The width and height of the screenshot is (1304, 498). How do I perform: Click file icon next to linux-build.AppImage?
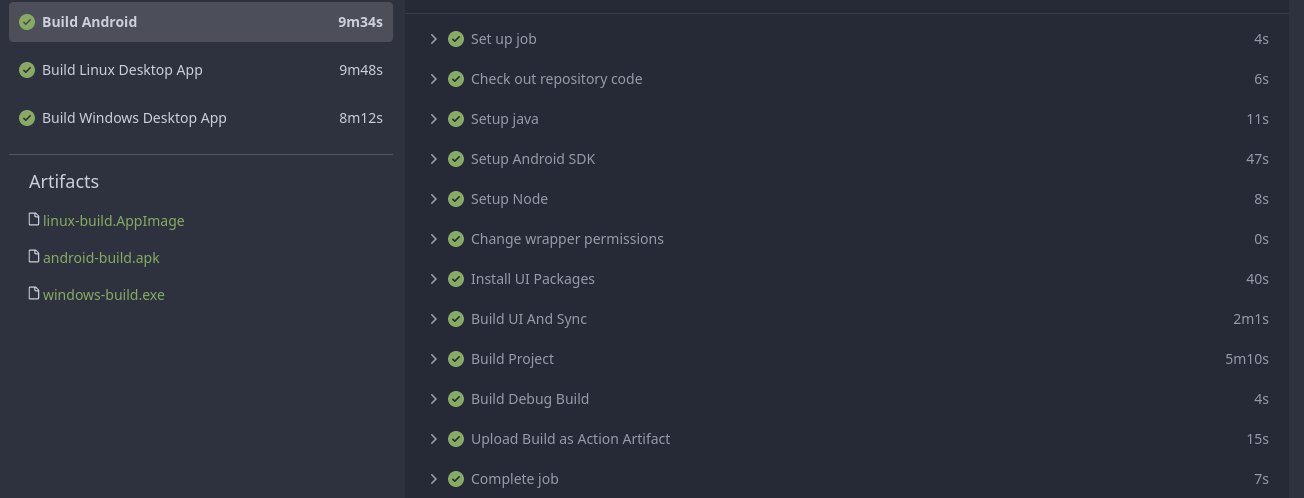[x=34, y=220]
